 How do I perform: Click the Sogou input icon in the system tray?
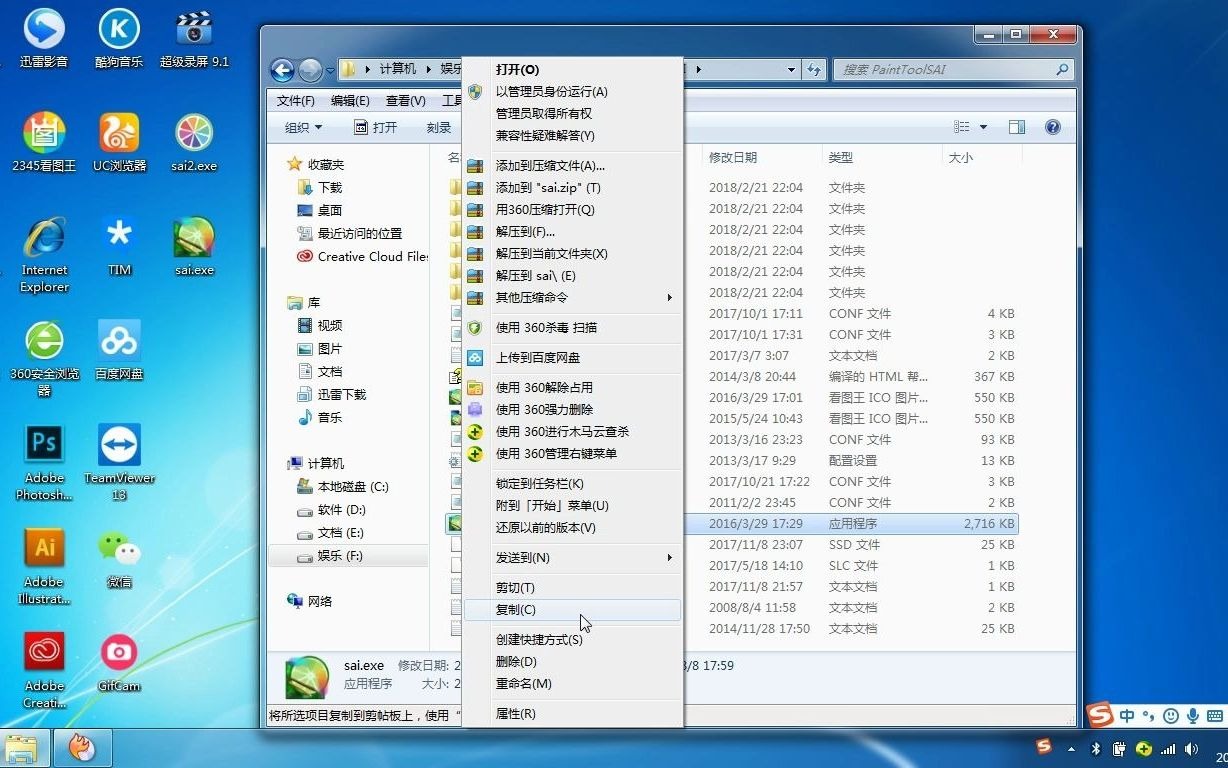[x=1102, y=716]
